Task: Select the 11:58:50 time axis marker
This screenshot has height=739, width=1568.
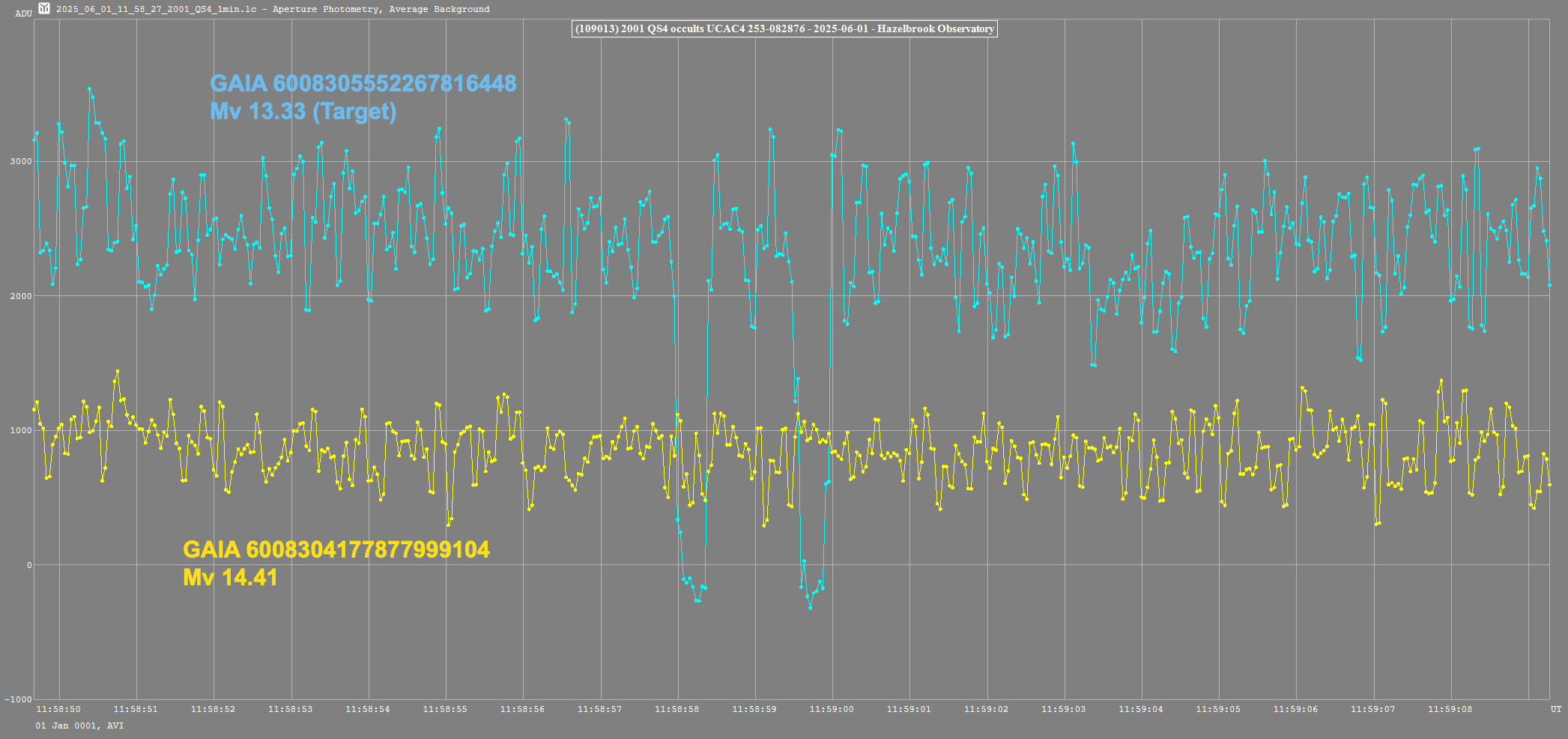Action: 58,709
